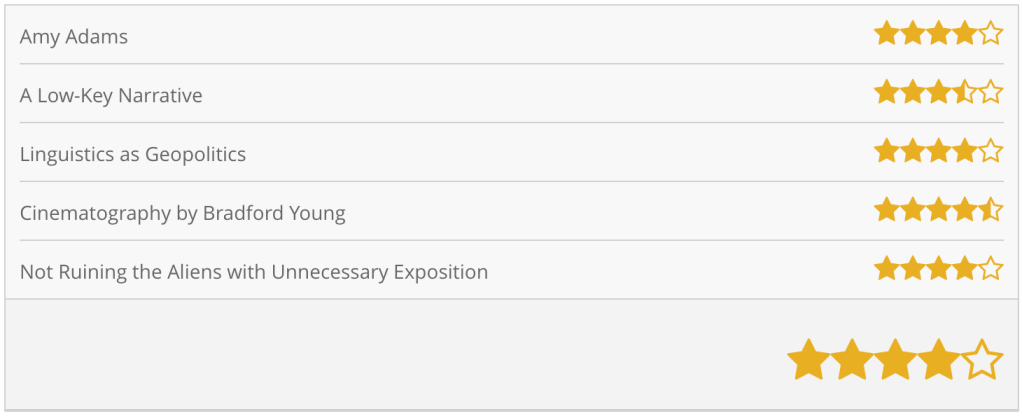Select the A Low-Key Narrative label

tap(111, 96)
